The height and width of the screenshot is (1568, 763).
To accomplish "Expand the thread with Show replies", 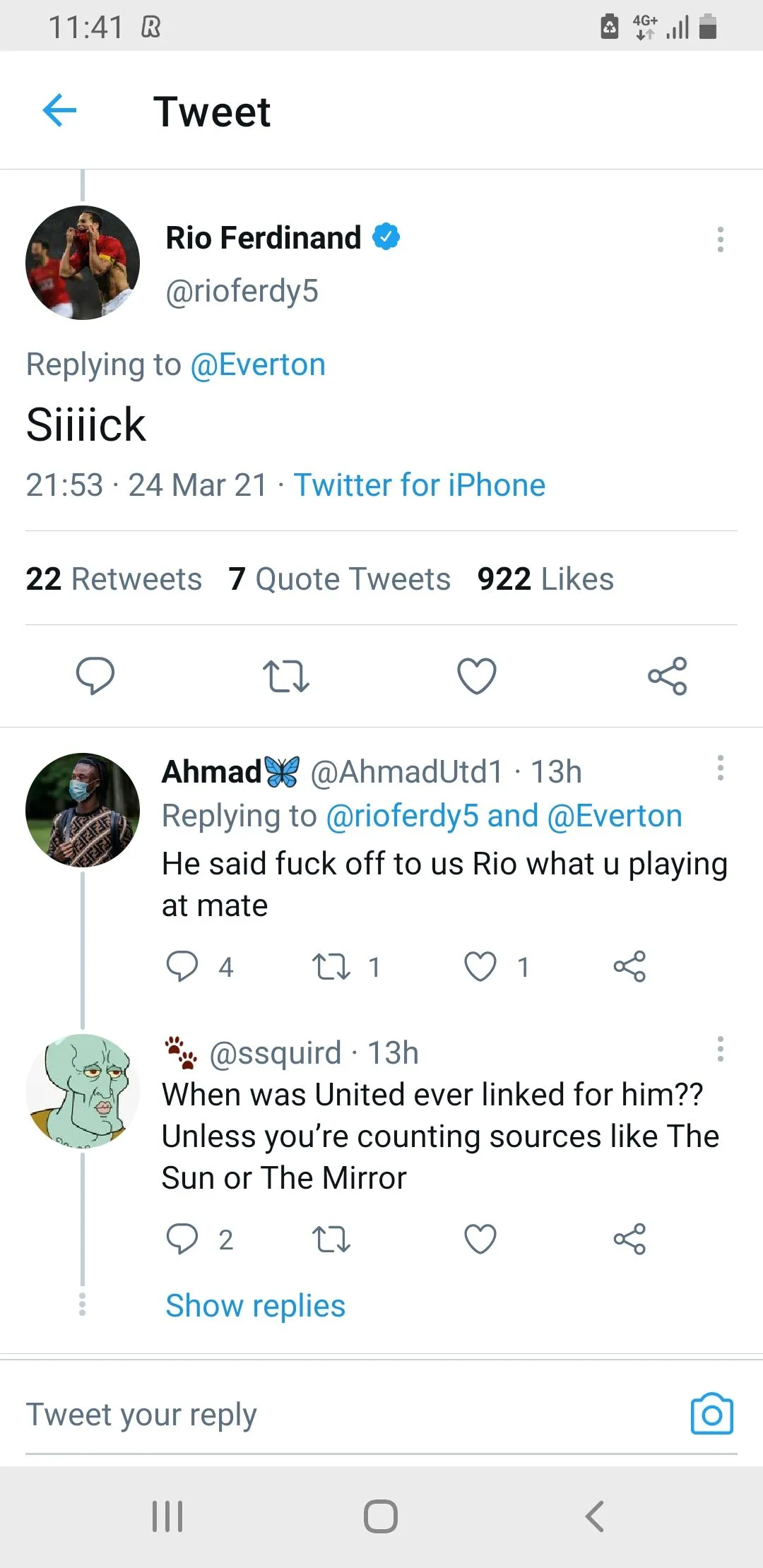I will (x=255, y=1306).
